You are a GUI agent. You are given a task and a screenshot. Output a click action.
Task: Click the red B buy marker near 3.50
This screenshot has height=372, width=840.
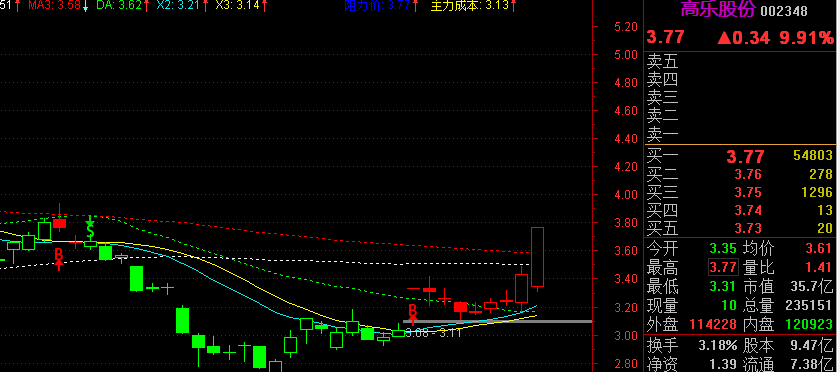tap(59, 256)
